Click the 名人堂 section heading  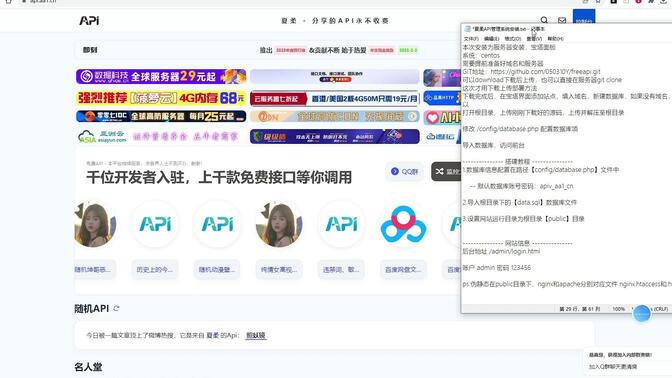coord(88,367)
